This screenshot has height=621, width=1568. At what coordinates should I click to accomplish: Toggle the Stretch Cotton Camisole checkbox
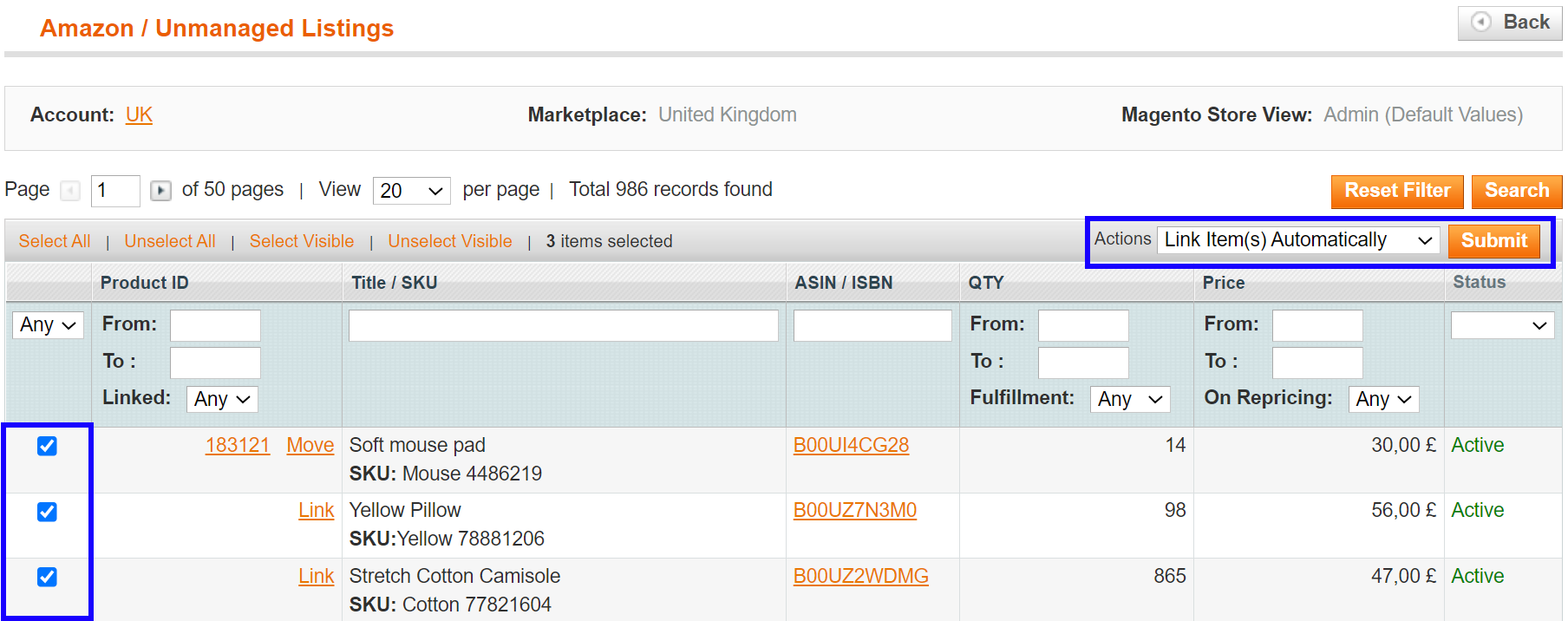tap(47, 577)
